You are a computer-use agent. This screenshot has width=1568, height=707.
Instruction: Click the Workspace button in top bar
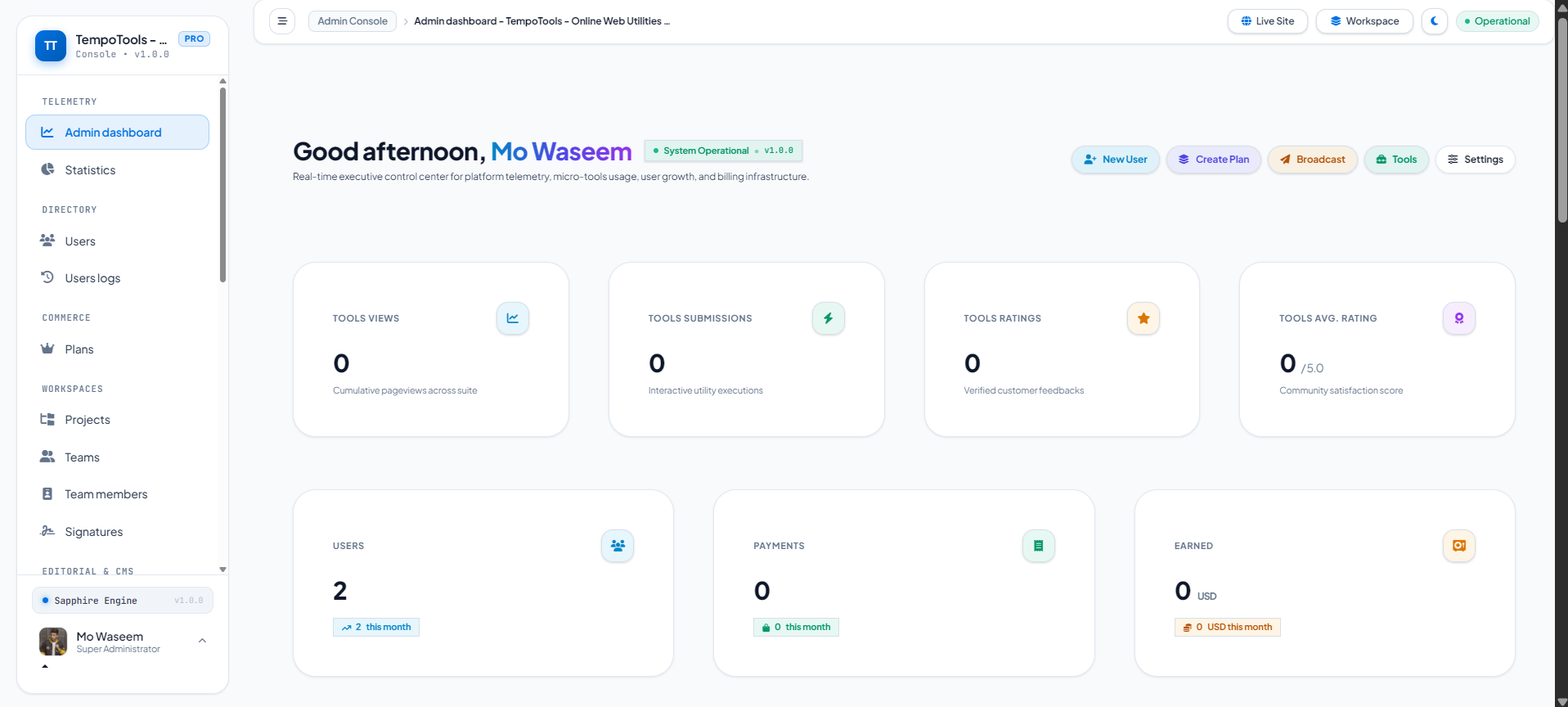(x=1364, y=21)
